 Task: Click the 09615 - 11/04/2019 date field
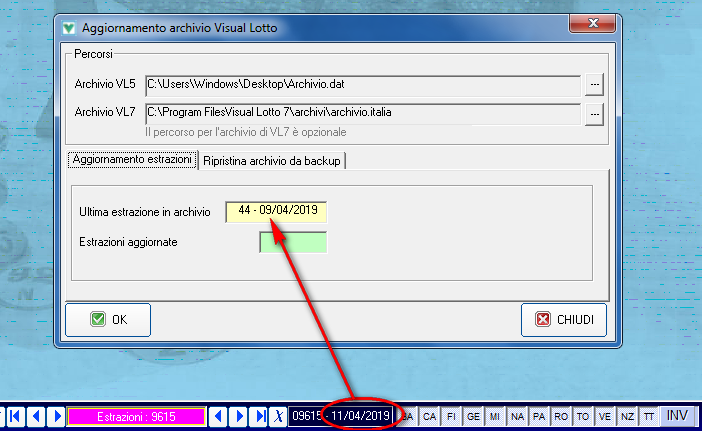click(x=341, y=416)
